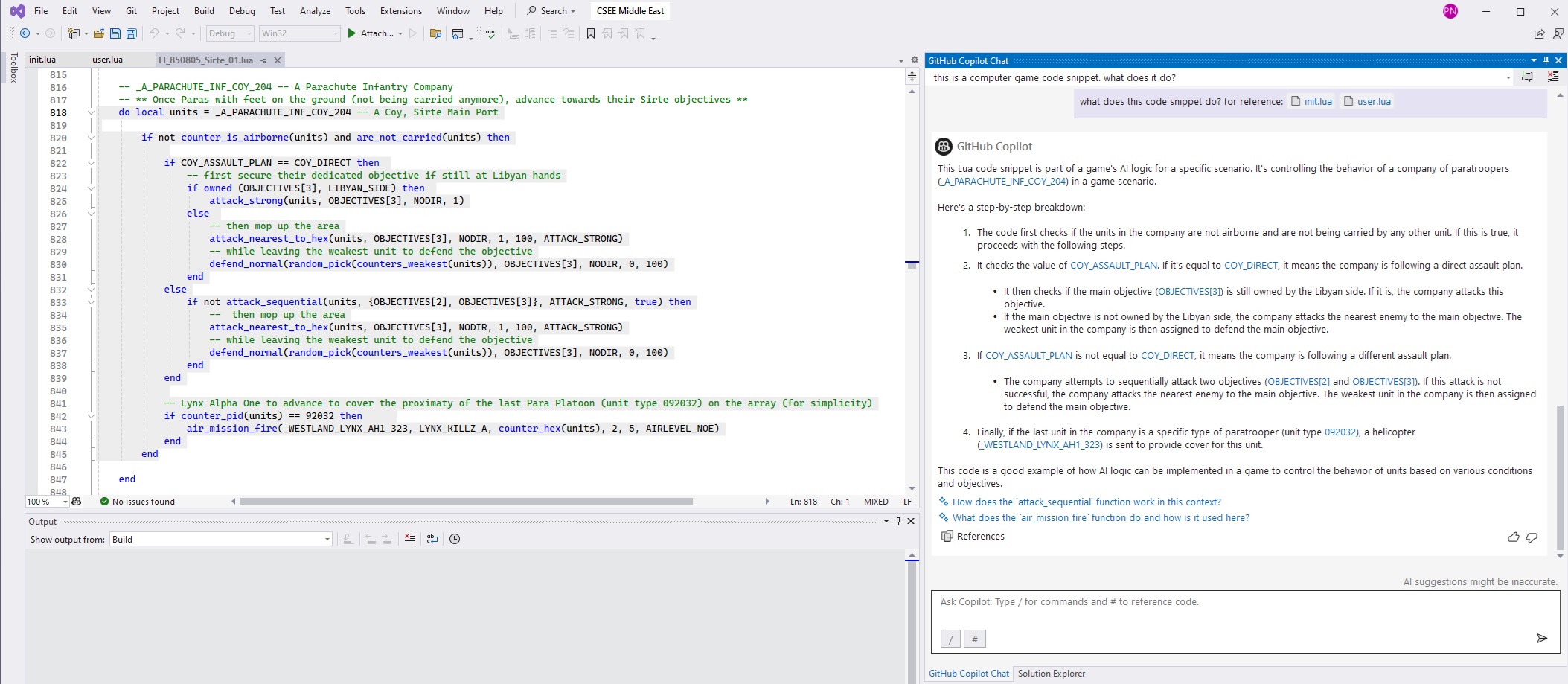Click the bookmark icon in toolbar
This screenshot has height=684, width=1568.
pos(591,33)
